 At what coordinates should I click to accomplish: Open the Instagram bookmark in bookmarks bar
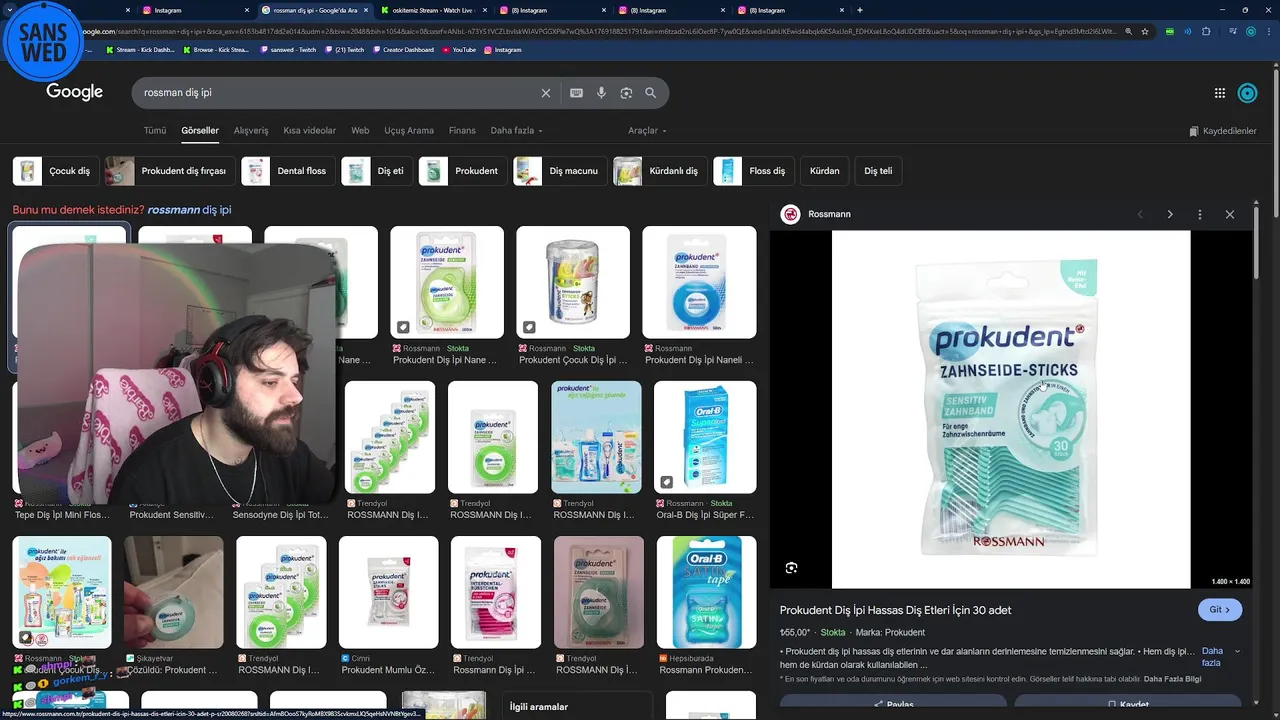[503, 49]
